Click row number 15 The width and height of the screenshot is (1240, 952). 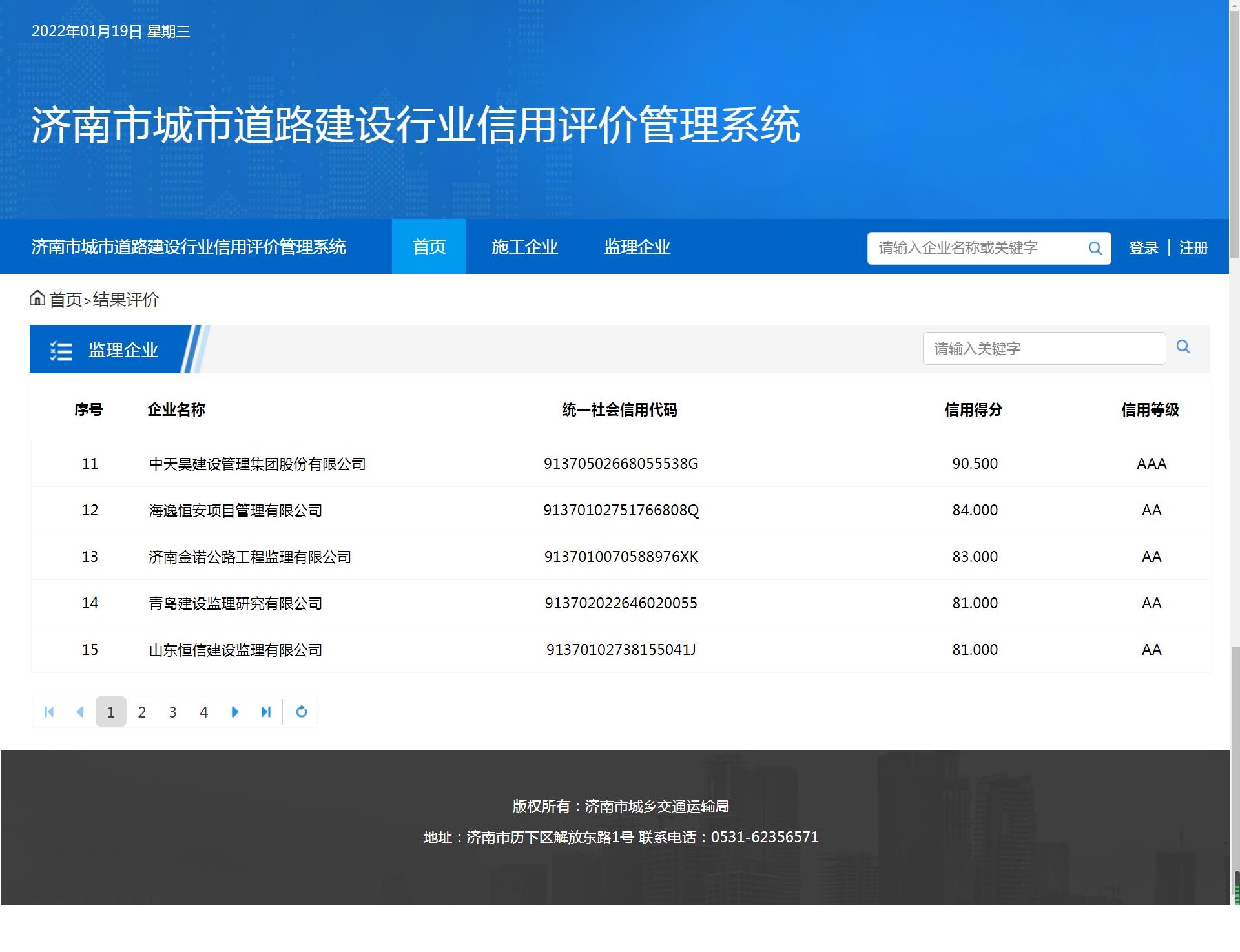pyautogui.click(x=90, y=650)
